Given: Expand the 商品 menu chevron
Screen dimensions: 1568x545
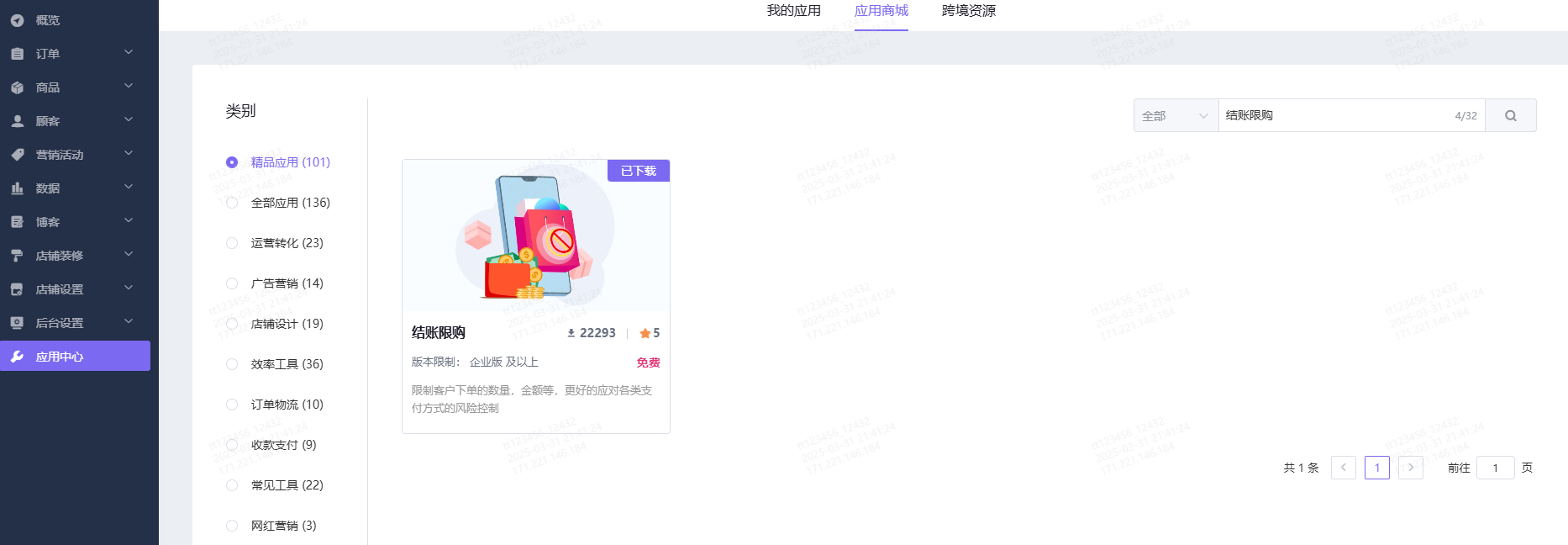Looking at the screenshot, I should pyautogui.click(x=129, y=86).
